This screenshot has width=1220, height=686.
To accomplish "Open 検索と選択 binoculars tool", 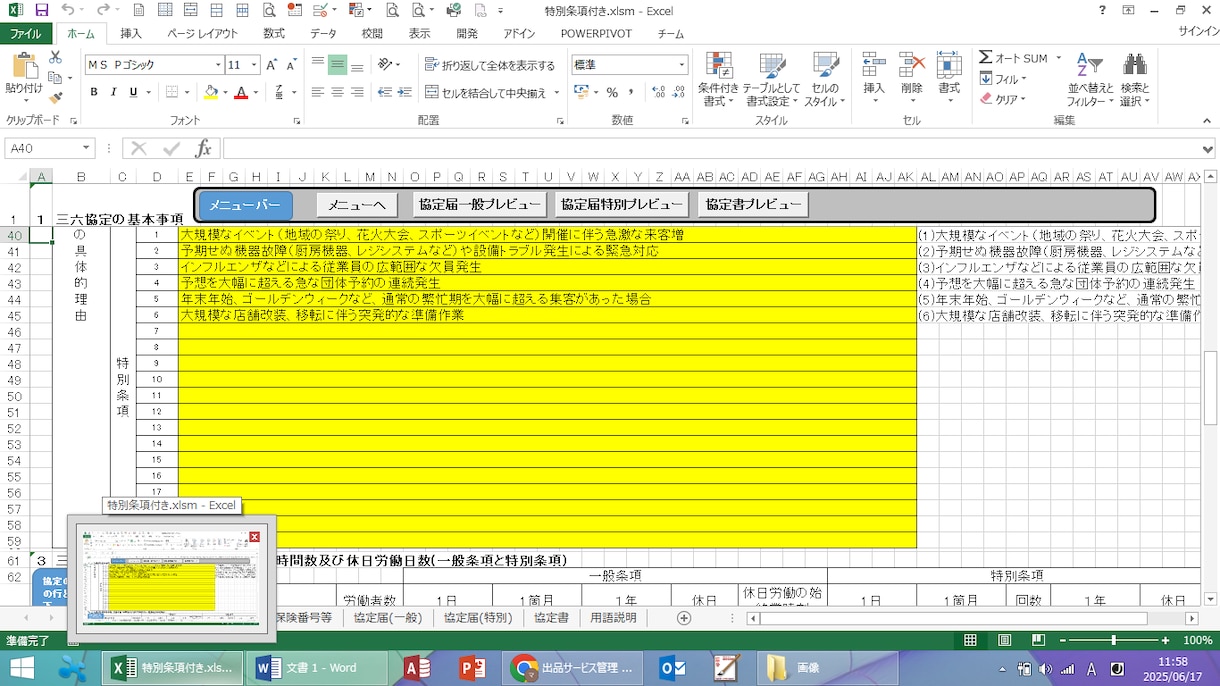I will [1134, 79].
